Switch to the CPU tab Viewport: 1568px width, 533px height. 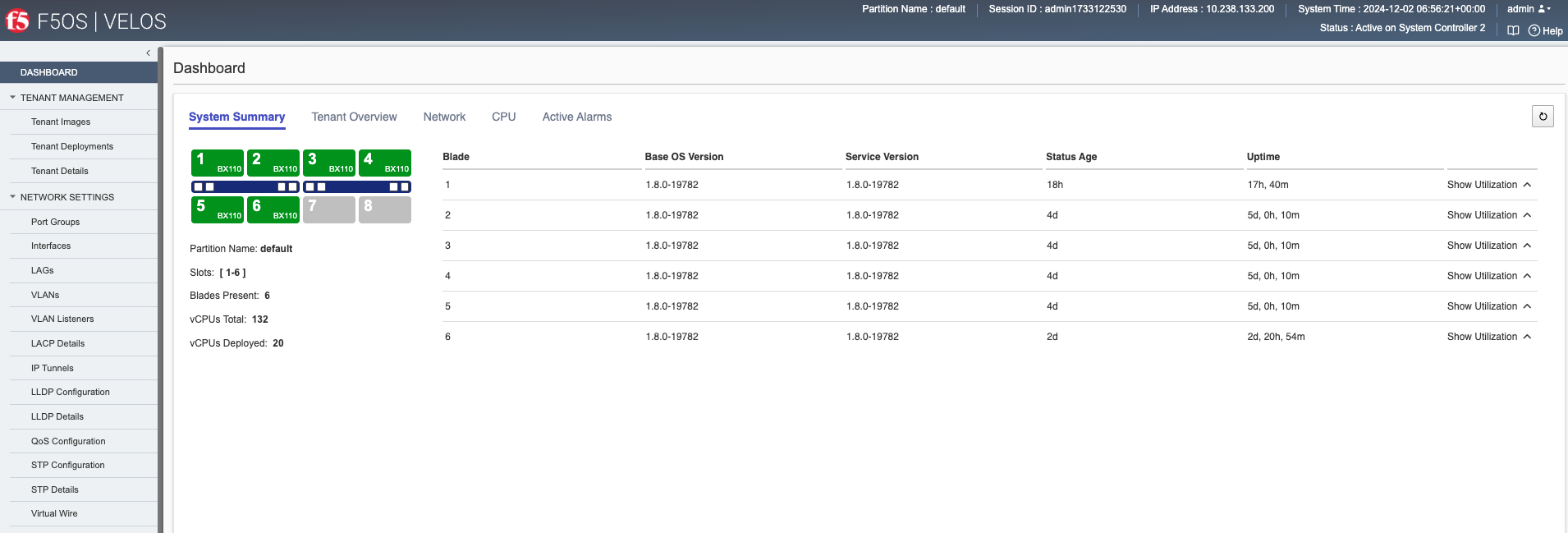[x=503, y=117]
